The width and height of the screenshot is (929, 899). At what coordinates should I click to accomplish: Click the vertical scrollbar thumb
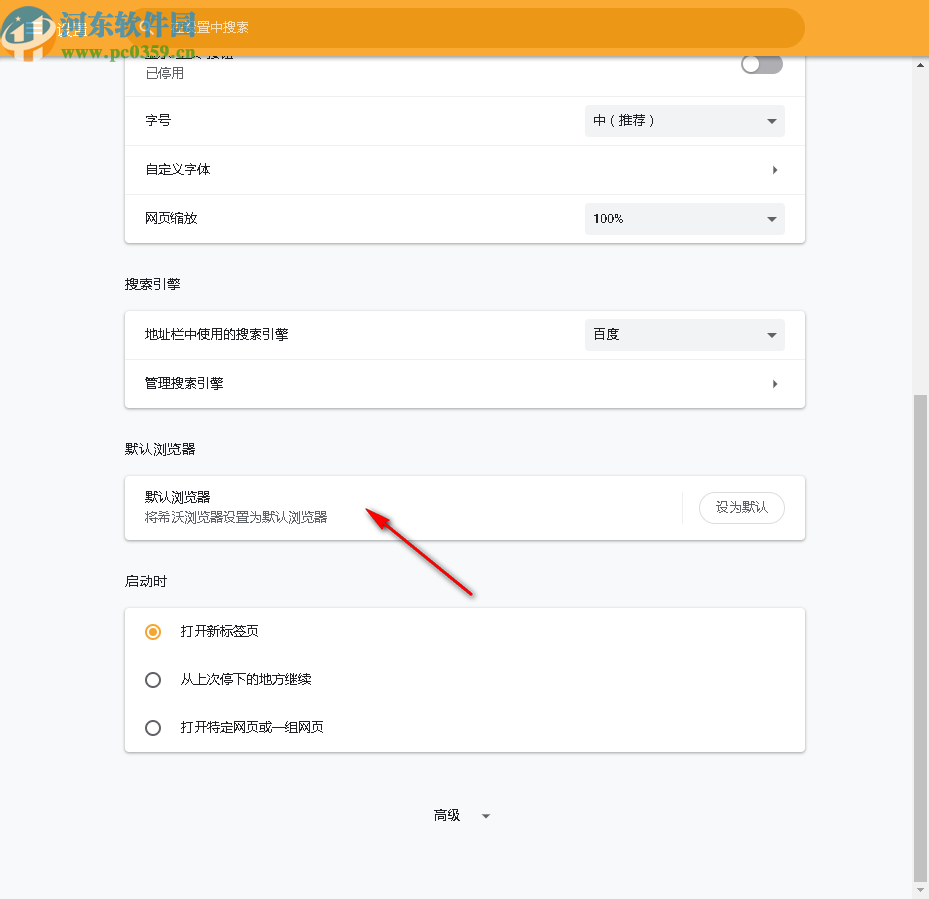[920, 639]
